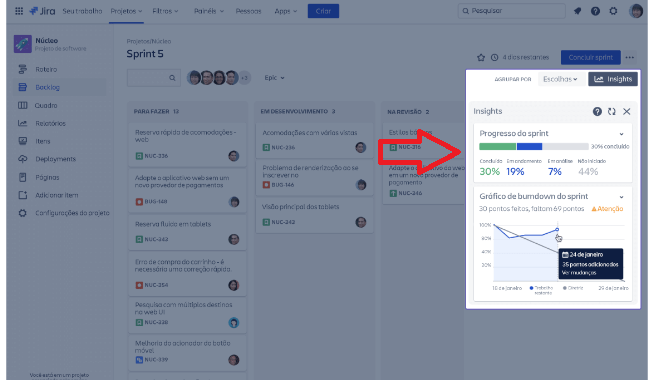This screenshot has height=380, width=659.
Task: Click the Núcleo project rocket icon
Action: (x=23, y=44)
